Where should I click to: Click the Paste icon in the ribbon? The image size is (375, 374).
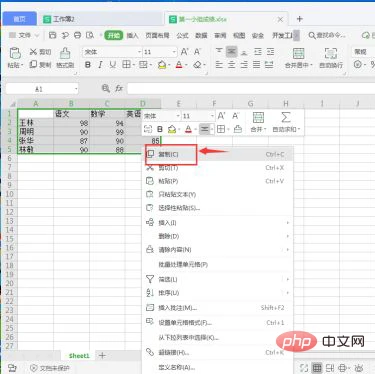point(15,53)
